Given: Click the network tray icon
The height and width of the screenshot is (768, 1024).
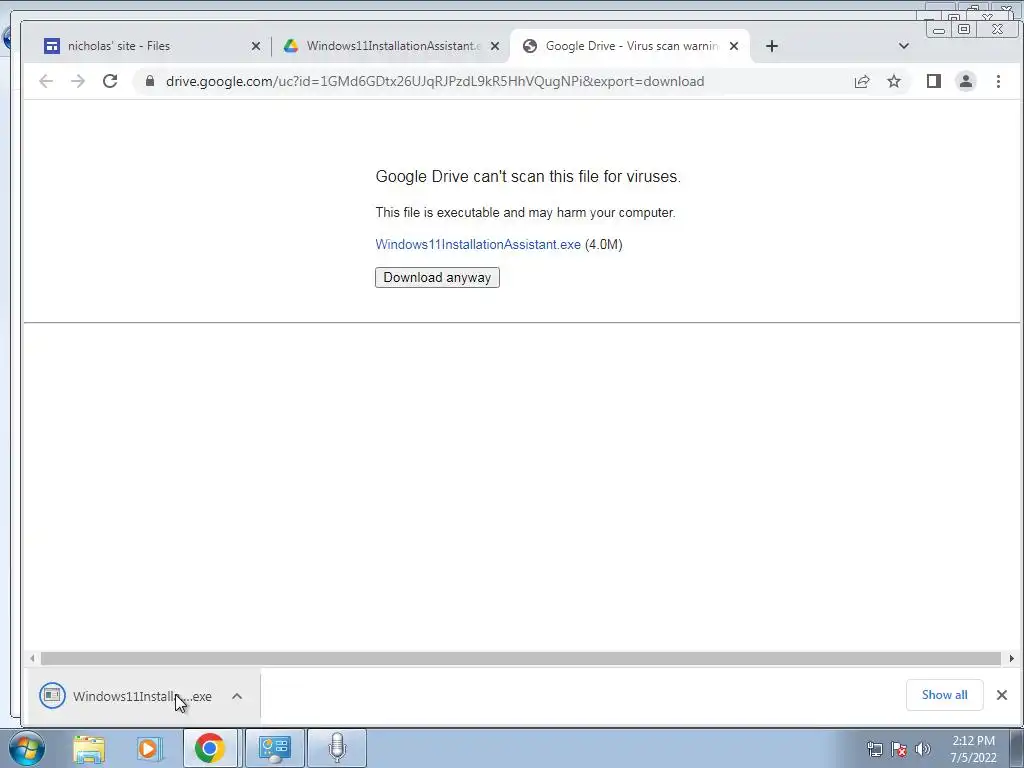Looking at the screenshot, I should (875, 749).
